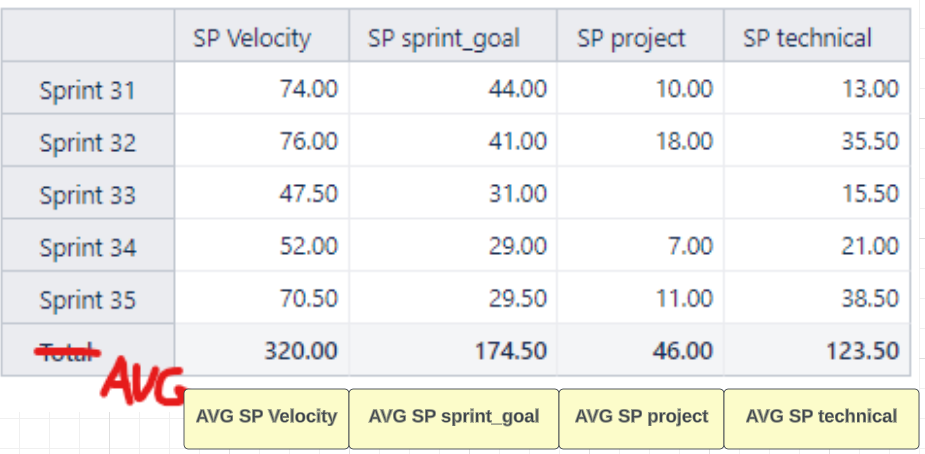Click the Sprint 31 row header

tap(88, 88)
